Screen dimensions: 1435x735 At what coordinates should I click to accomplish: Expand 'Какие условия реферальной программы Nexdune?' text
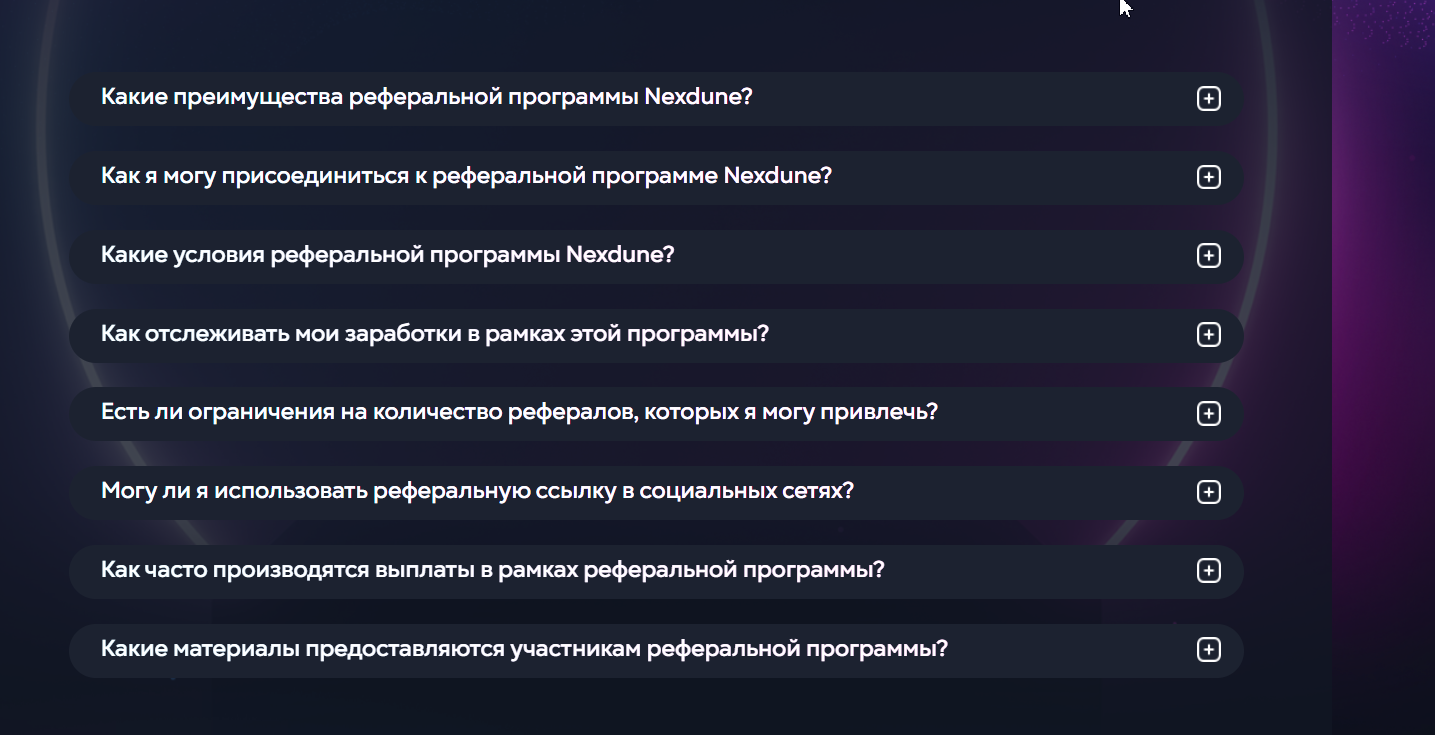(x=388, y=255)
